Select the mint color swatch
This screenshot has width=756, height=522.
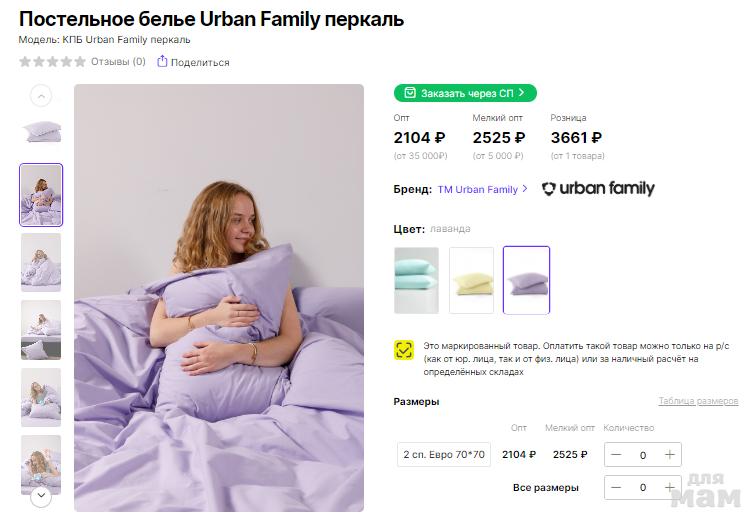pos(416,280)
